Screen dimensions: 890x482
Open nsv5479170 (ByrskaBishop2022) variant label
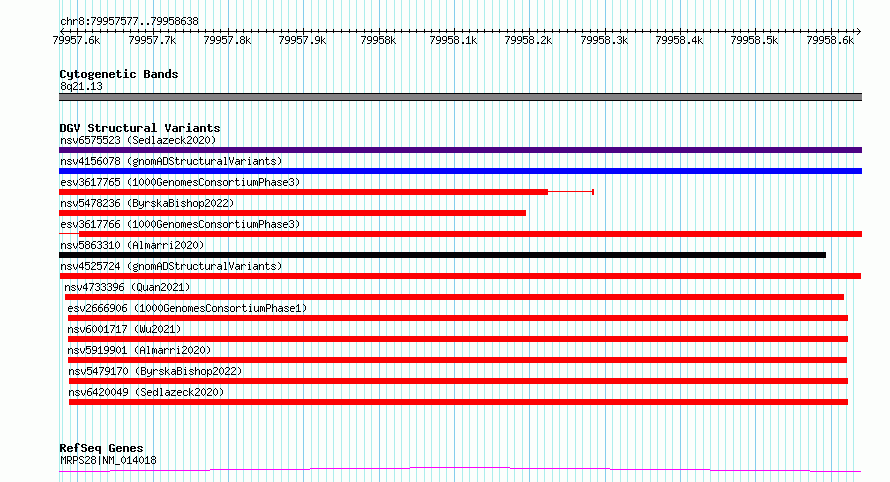(x=155, y=371)
